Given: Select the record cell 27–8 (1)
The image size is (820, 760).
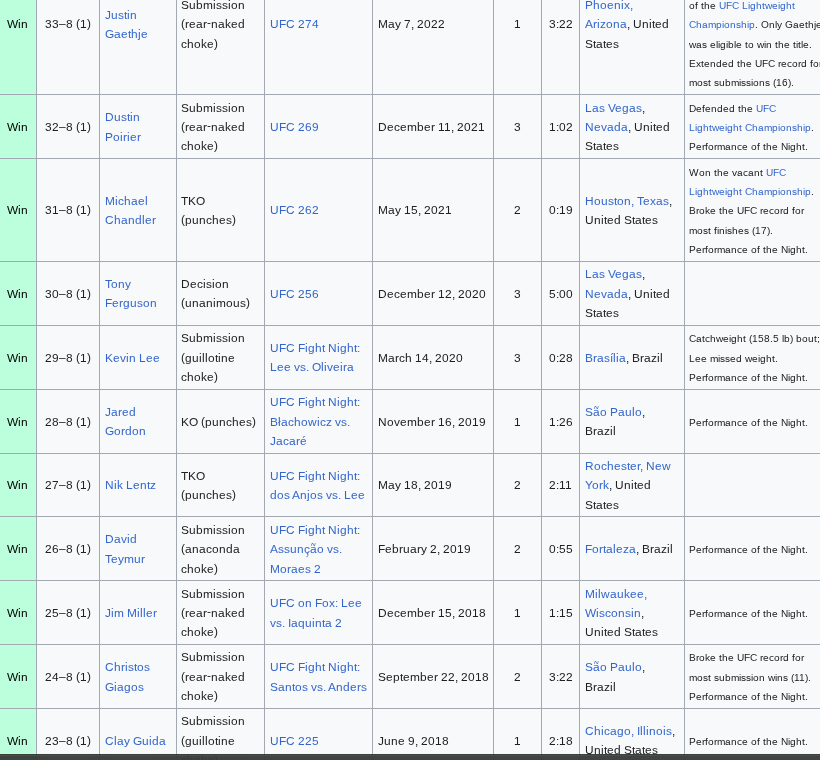Looking at the screenshot, I should 67,485.
